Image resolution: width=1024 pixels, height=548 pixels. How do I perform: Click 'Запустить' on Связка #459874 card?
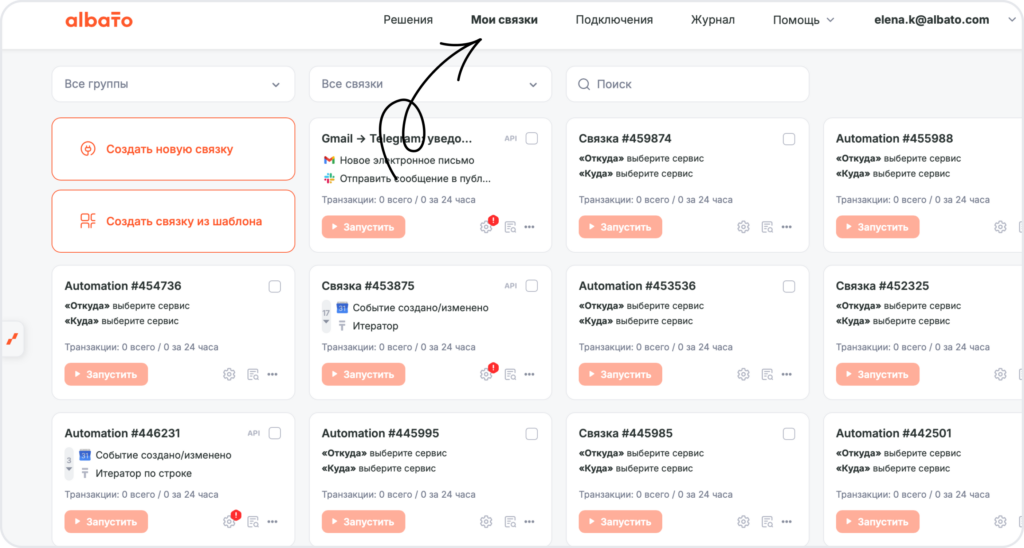pos(620,227)
